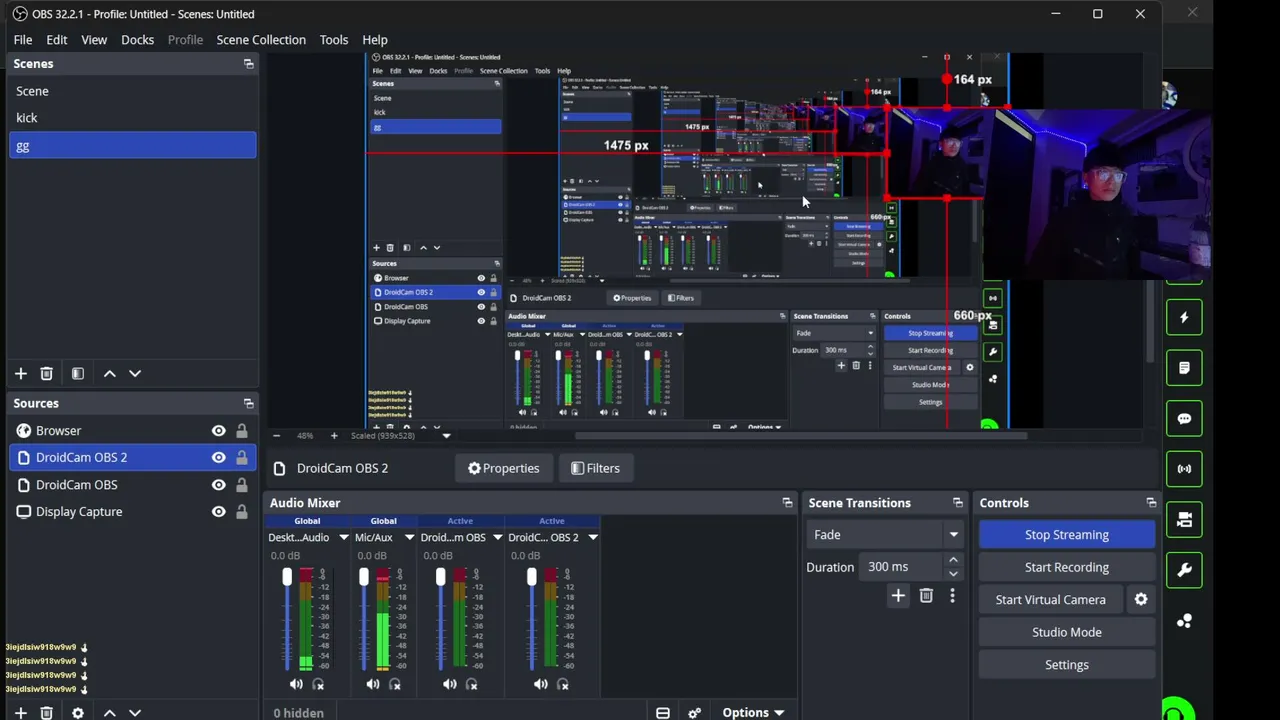Pop out the Scene Transitions dock
The height and width of the screenshot is (720, 1280).
click(958, 503)
